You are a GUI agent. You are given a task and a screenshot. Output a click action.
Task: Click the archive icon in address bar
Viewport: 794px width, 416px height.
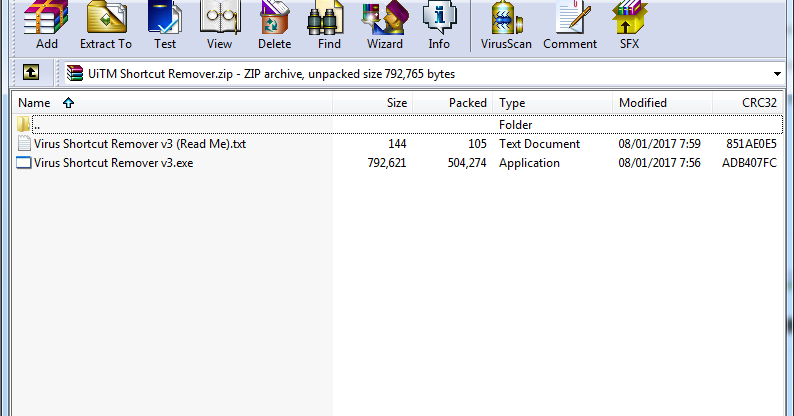75,73
